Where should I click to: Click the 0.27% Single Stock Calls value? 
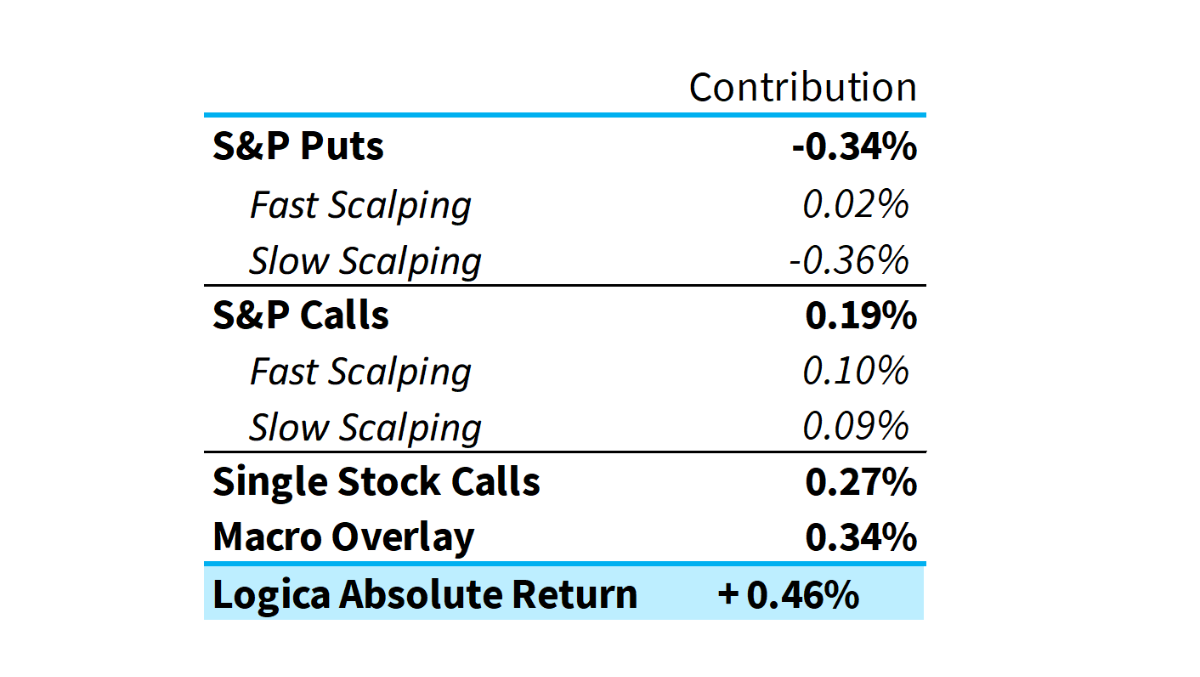pos(861,483)
